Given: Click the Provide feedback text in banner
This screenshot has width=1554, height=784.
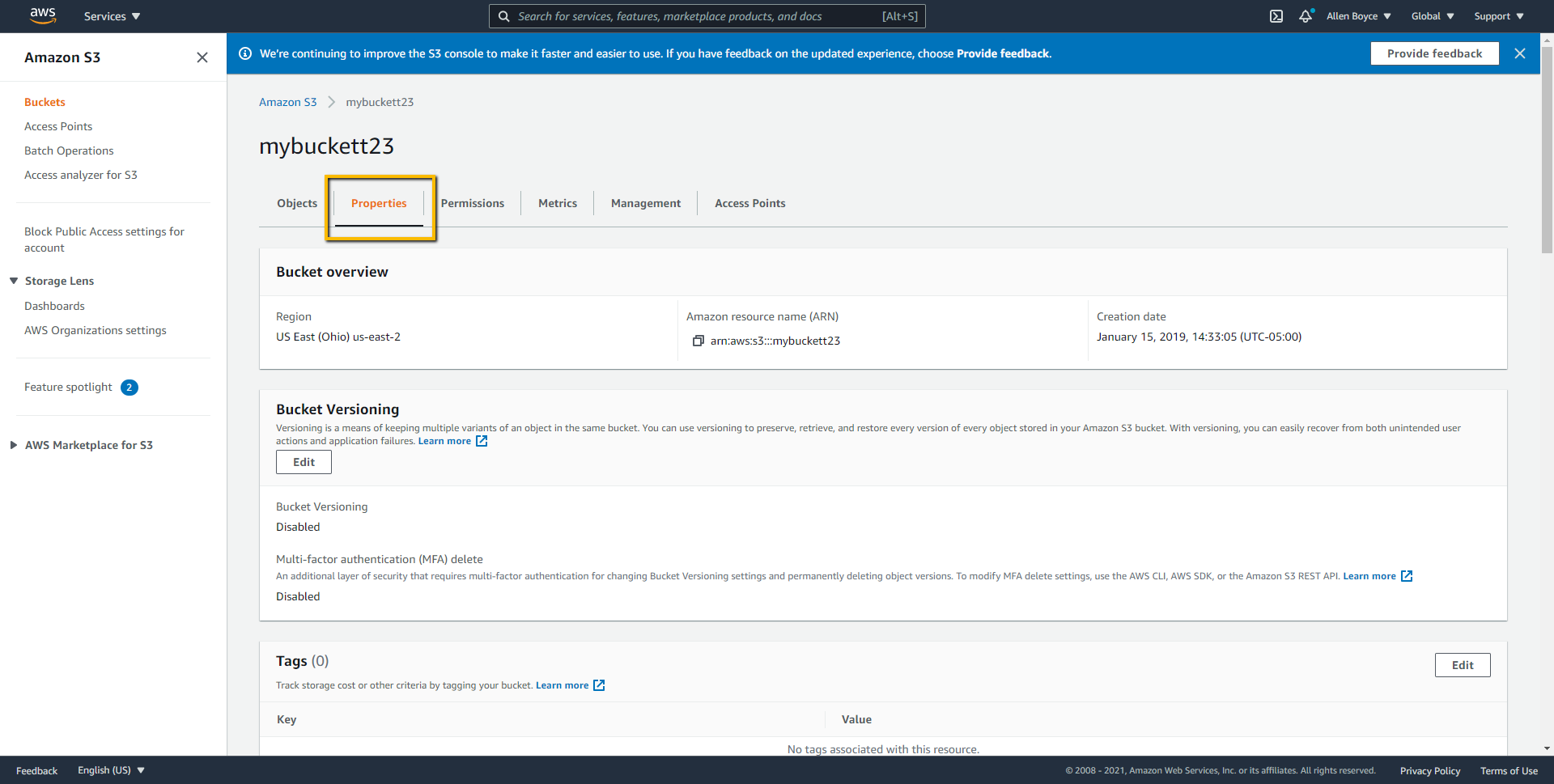Looking at the screenshot, I should click(1003, 53).
